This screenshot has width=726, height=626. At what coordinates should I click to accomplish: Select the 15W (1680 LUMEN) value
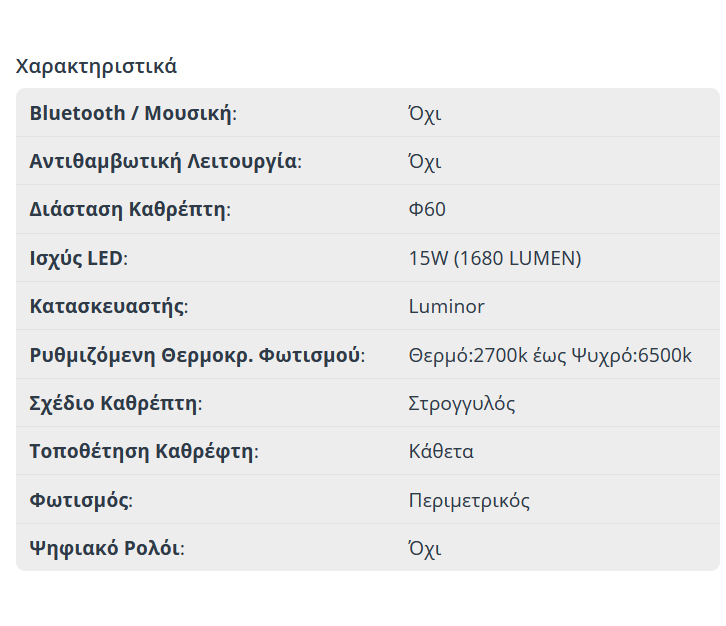[x=495, y=258]
